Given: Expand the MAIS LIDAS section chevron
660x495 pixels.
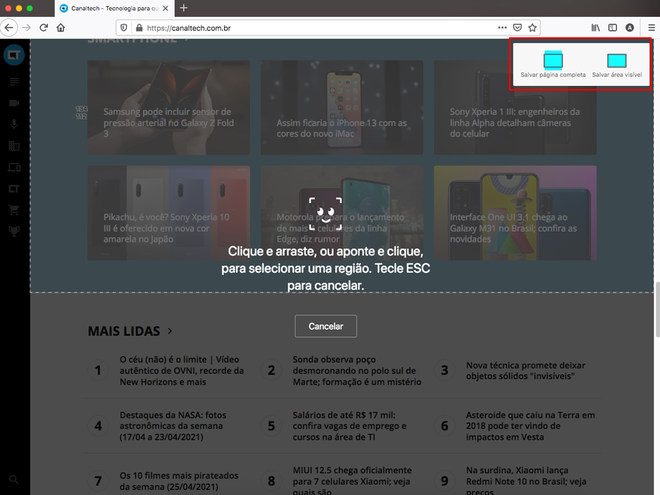Looking at the screenshot, I should 170,331.
